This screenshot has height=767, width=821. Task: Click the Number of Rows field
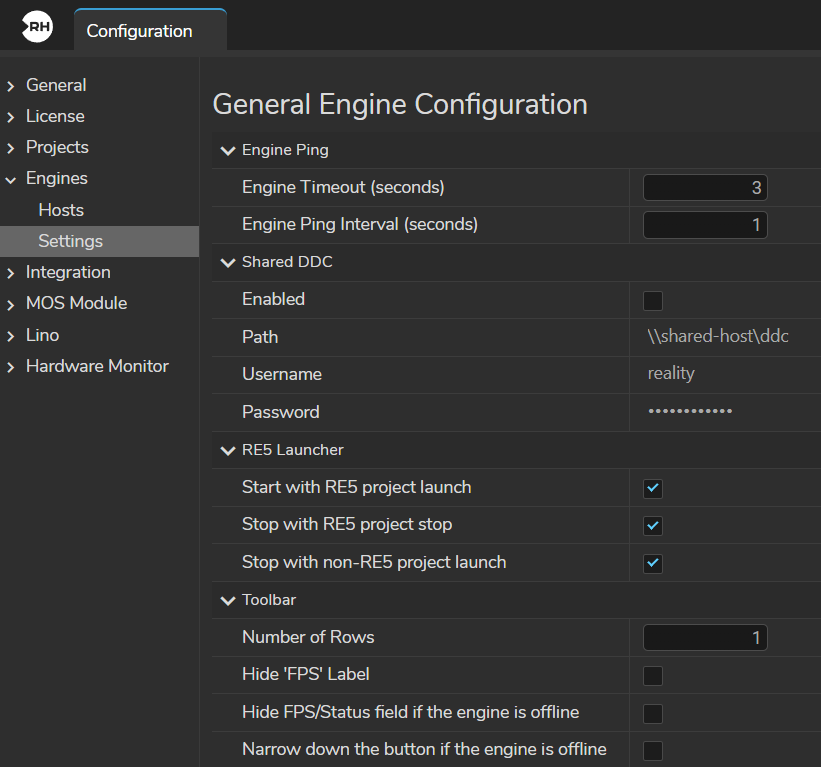(705, 638)
